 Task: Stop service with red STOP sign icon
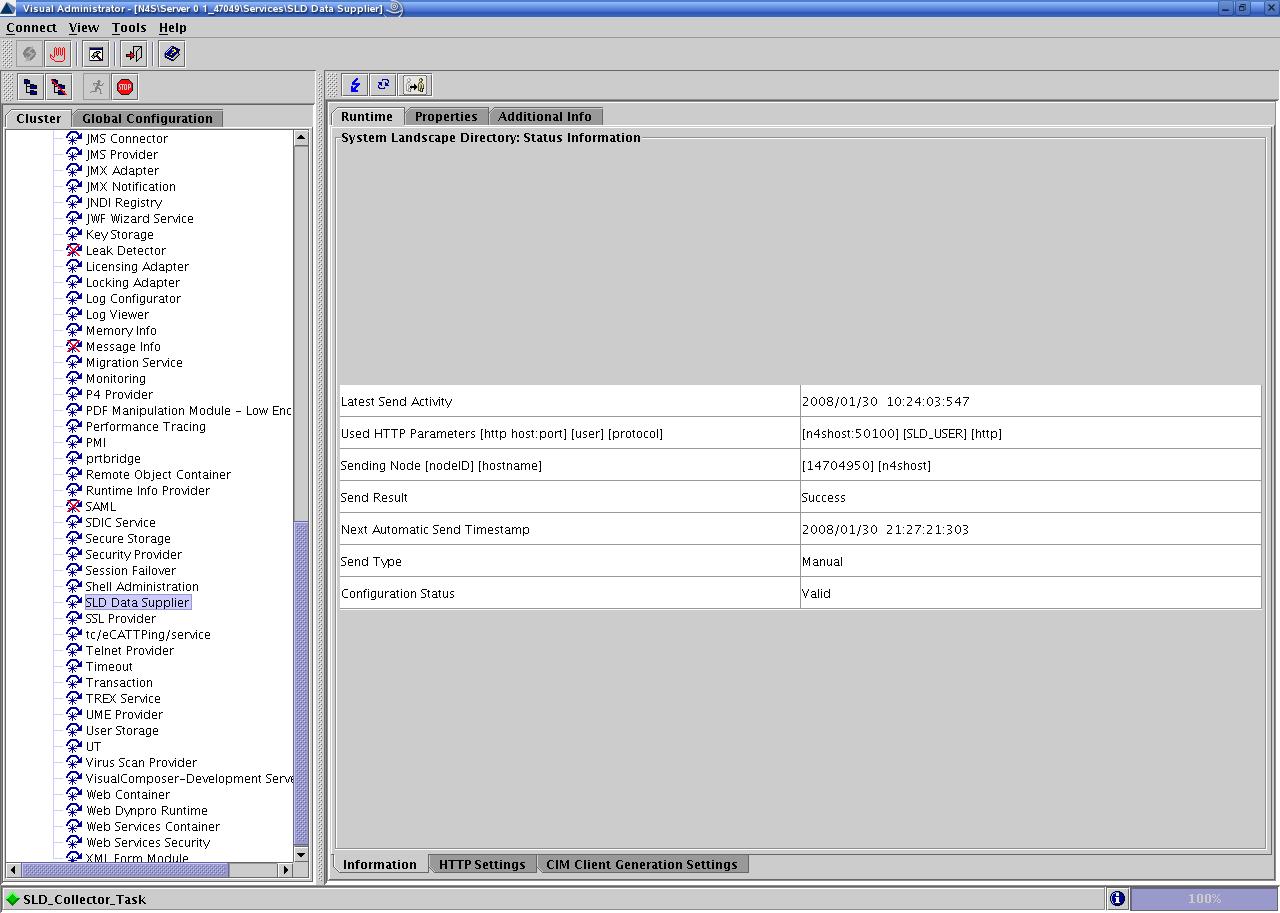[x=125, y=87]
